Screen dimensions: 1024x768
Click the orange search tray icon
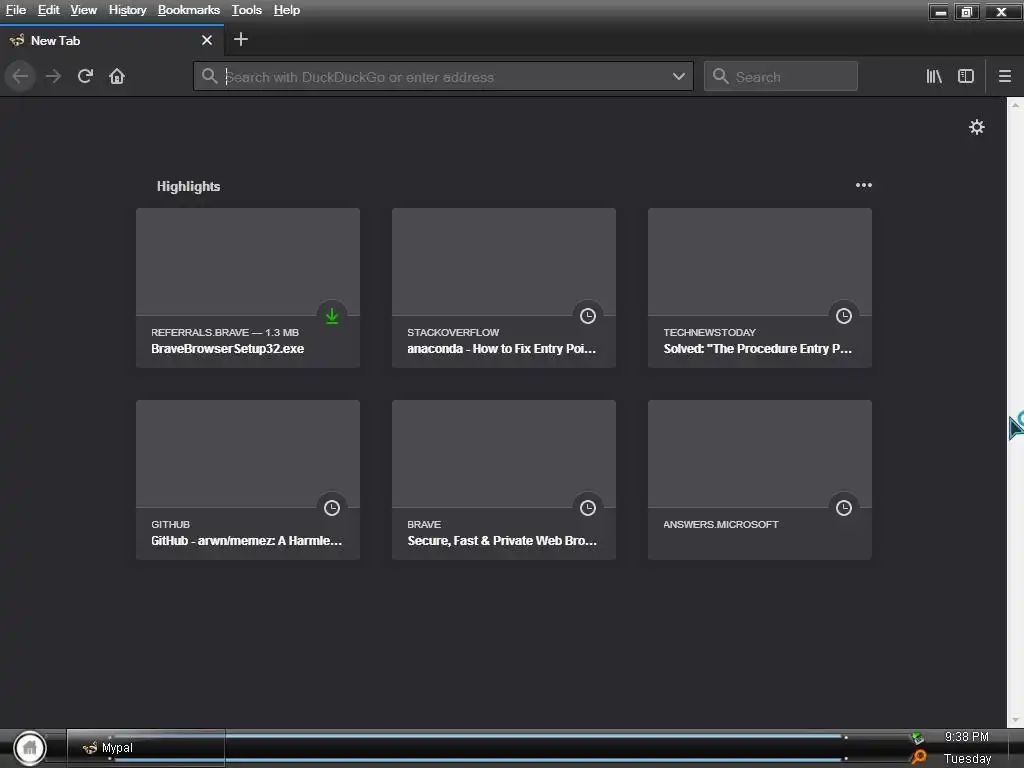919,756
